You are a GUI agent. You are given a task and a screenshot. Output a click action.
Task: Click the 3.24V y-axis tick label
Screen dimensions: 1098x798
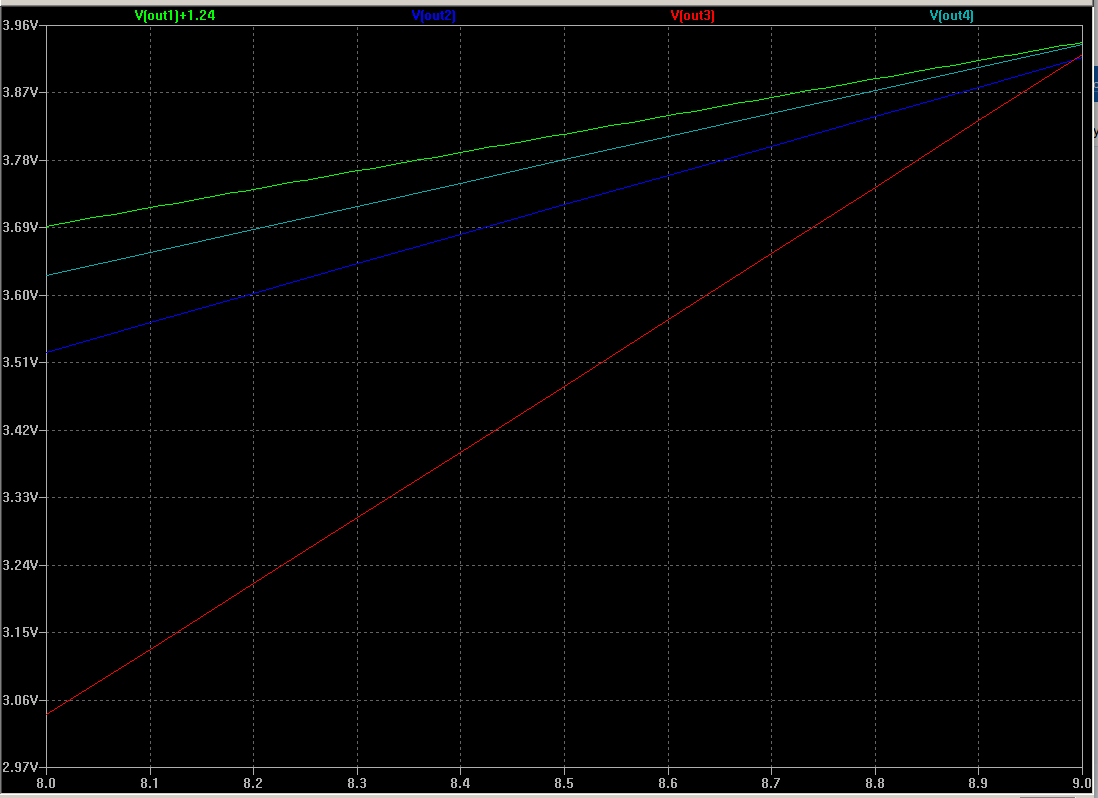coord(21,565)
